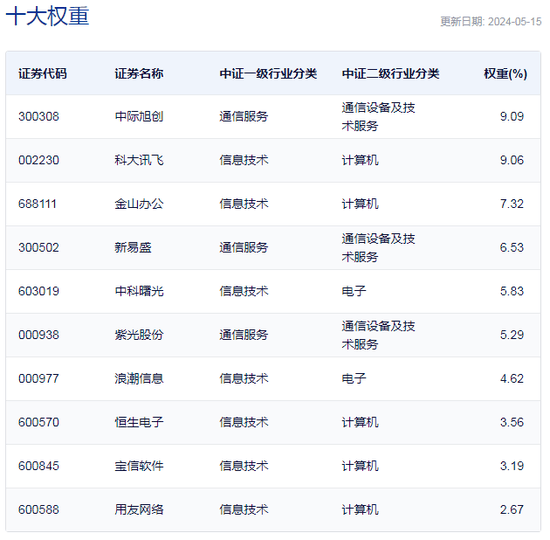The height and width of the screenshot is (540, 550).
Task: Select the stock name 用友网络
Action: [x=139, y=510]
